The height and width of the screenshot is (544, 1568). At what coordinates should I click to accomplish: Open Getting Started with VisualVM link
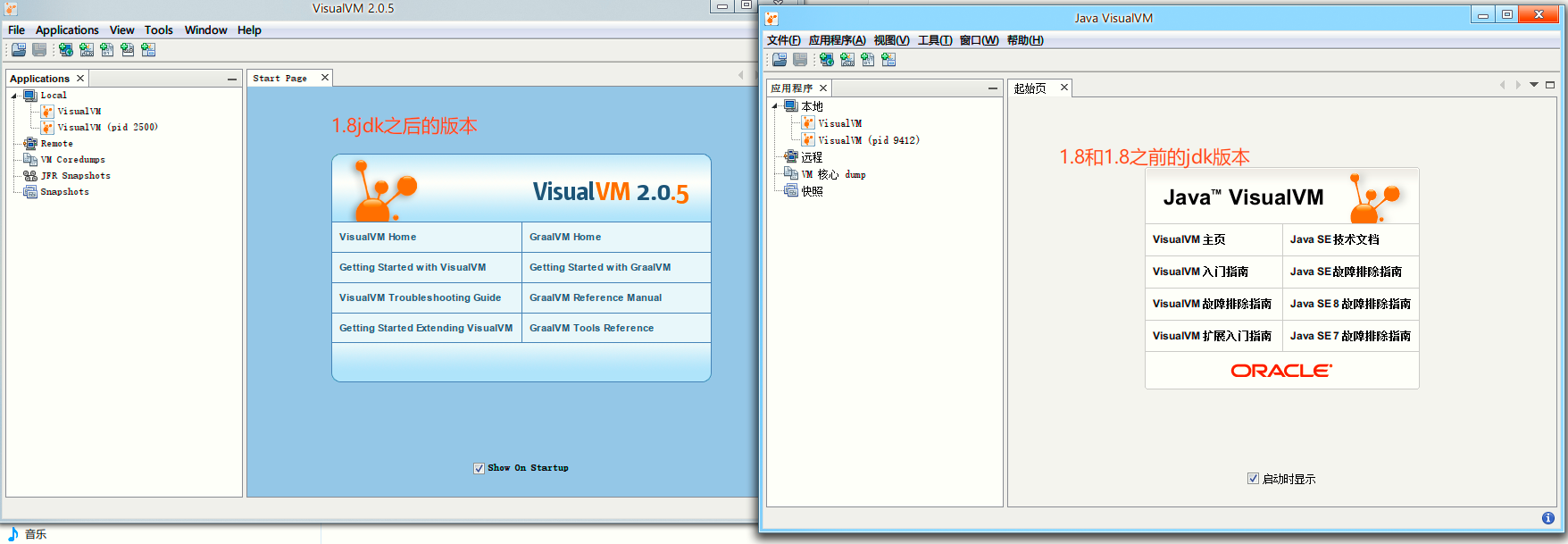pos(413,267)
